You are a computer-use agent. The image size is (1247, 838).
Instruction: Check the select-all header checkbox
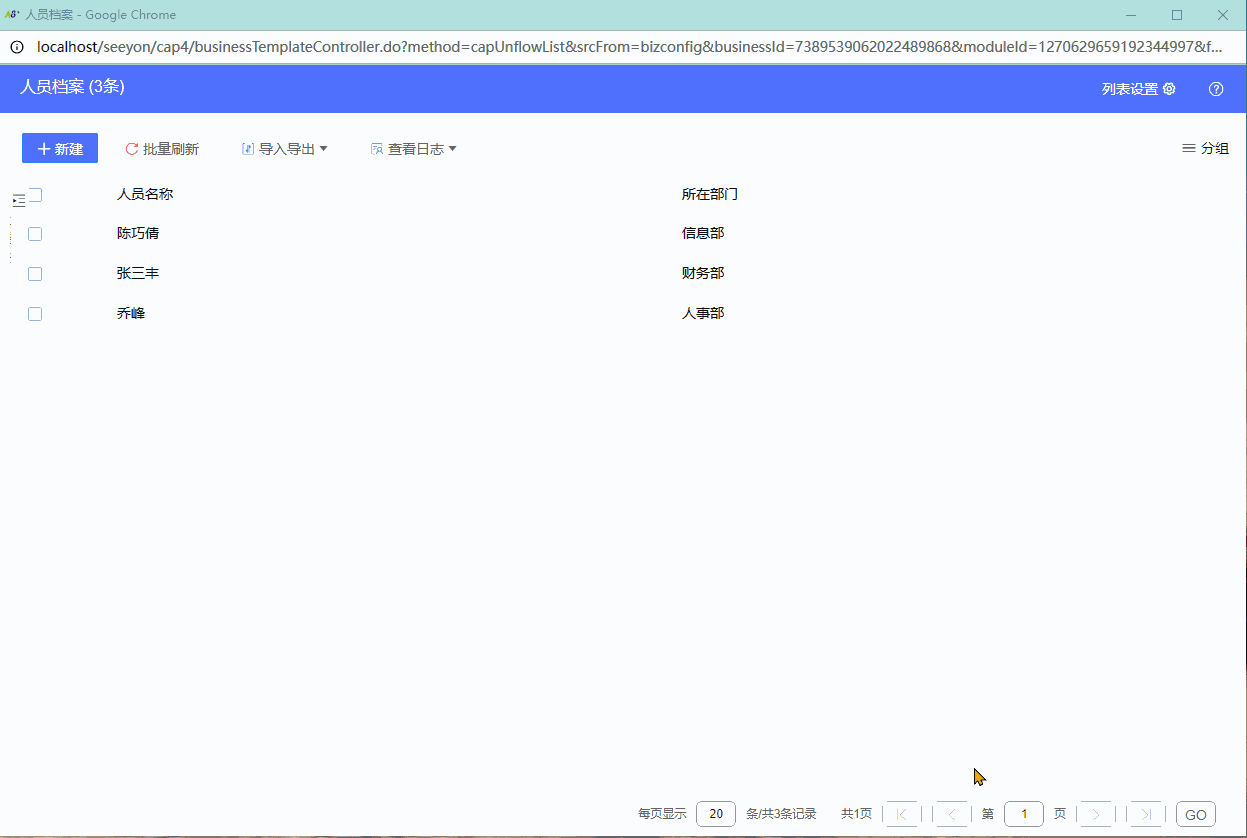coord(36,194)
